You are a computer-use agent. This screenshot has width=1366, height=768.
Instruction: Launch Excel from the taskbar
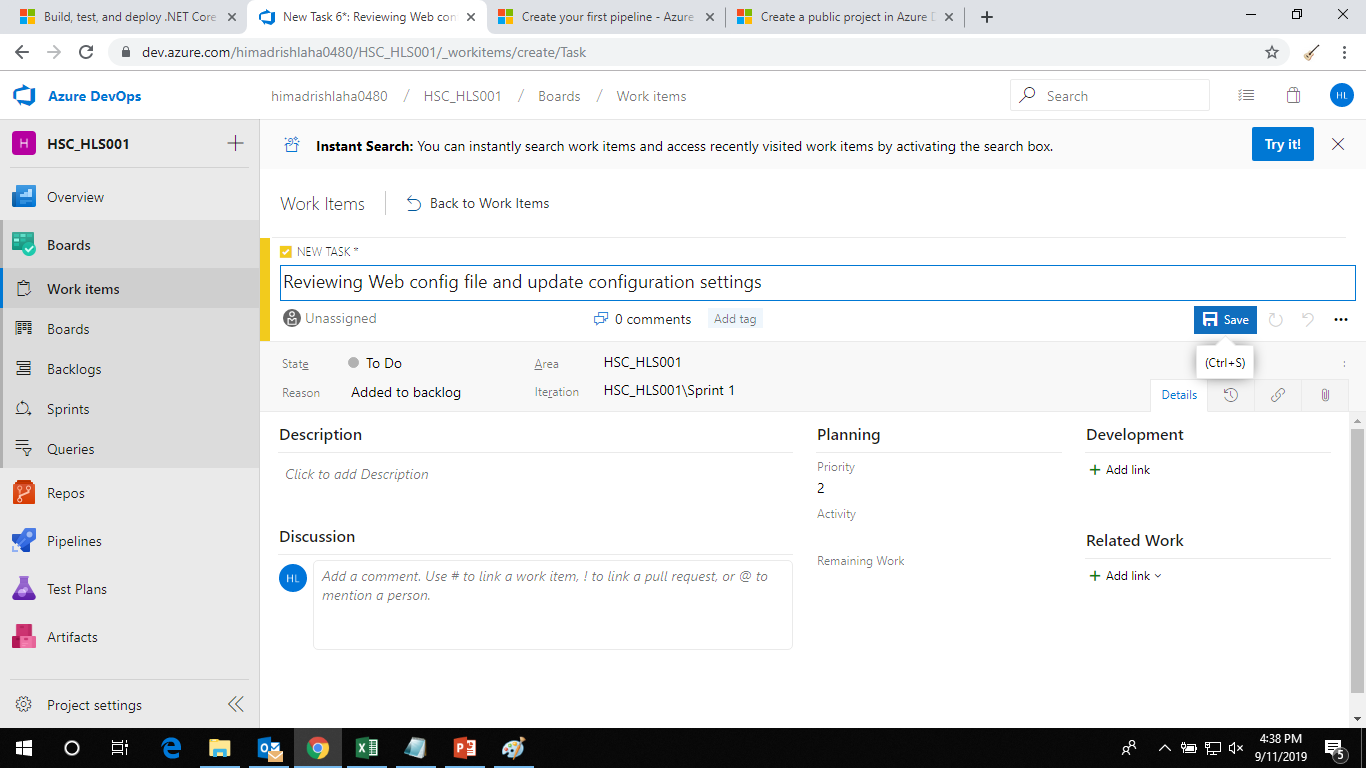[367, 747]
